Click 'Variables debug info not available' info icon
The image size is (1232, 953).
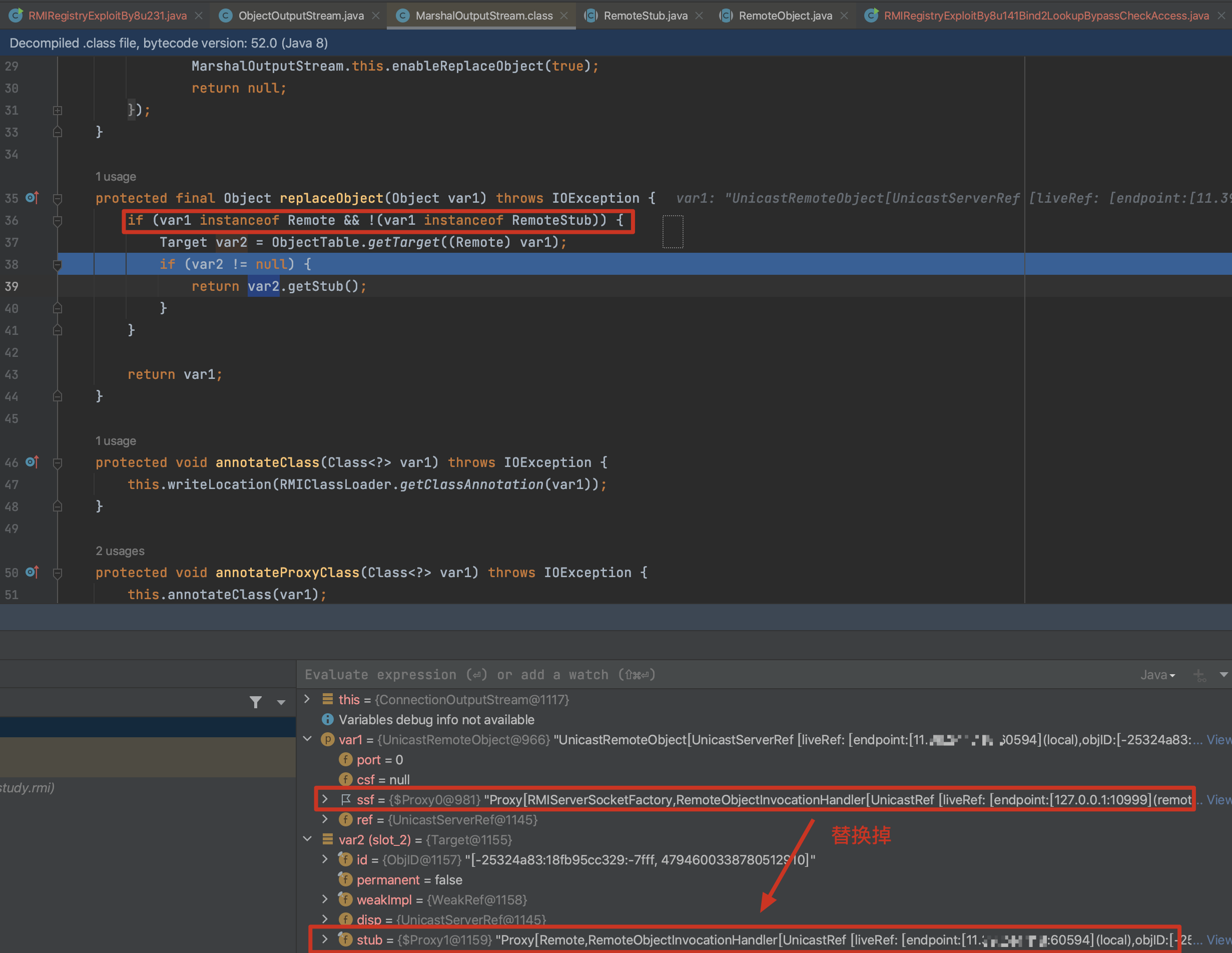(327, 719)
